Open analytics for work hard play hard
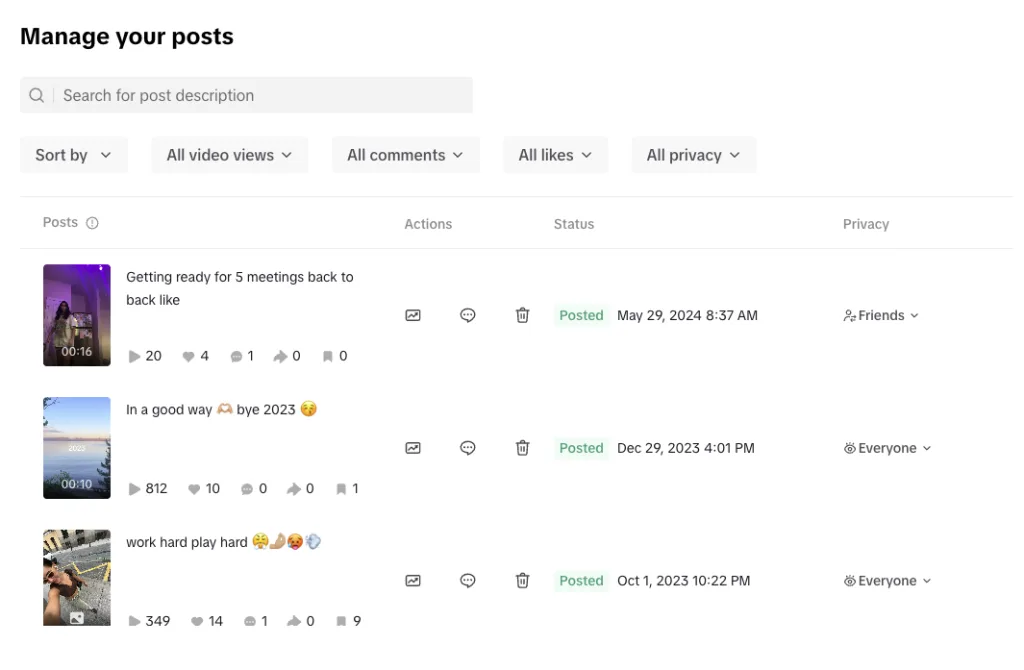 tap(413, 581)
